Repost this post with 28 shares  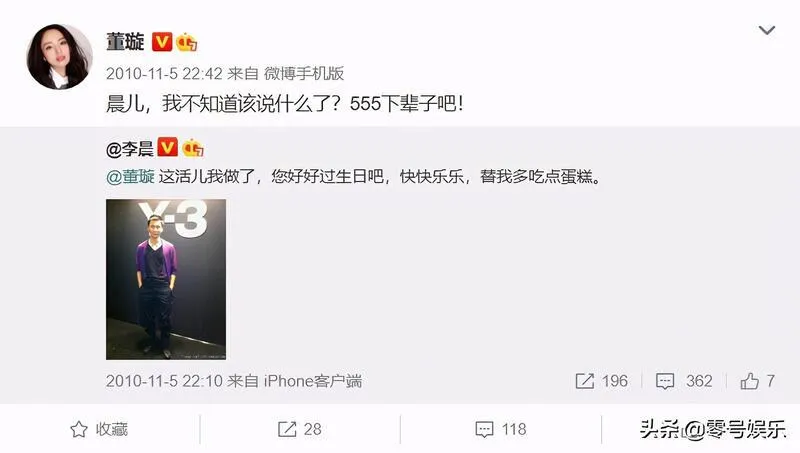299,429
